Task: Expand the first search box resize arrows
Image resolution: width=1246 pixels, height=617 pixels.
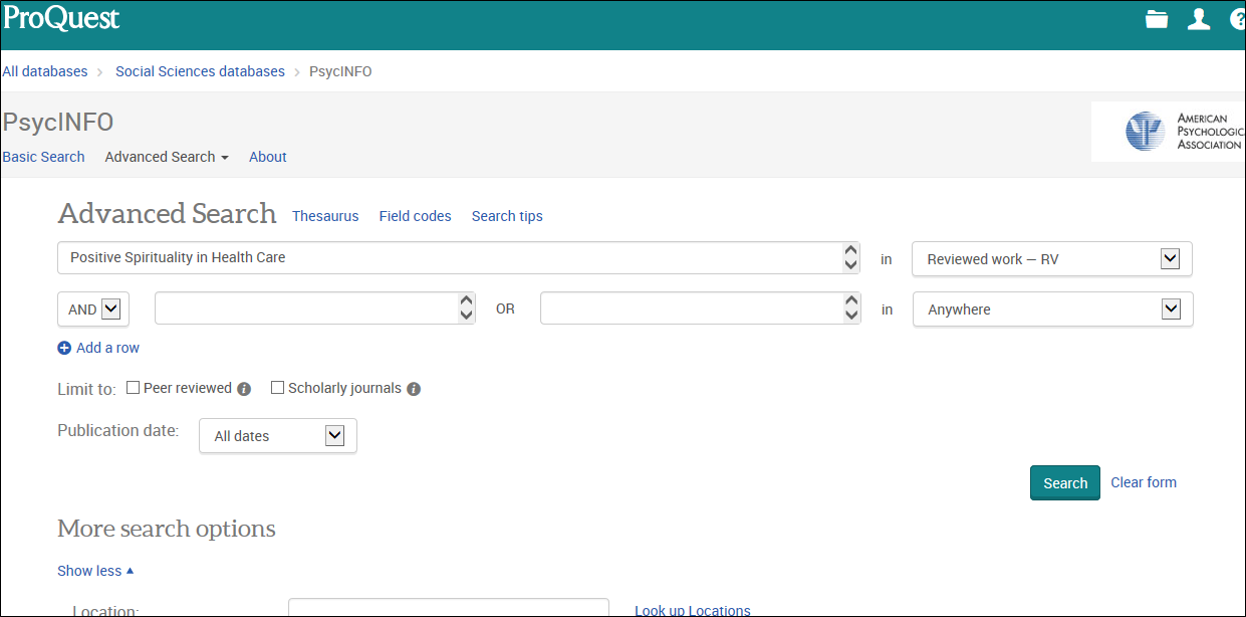Action: coord(851,258)
